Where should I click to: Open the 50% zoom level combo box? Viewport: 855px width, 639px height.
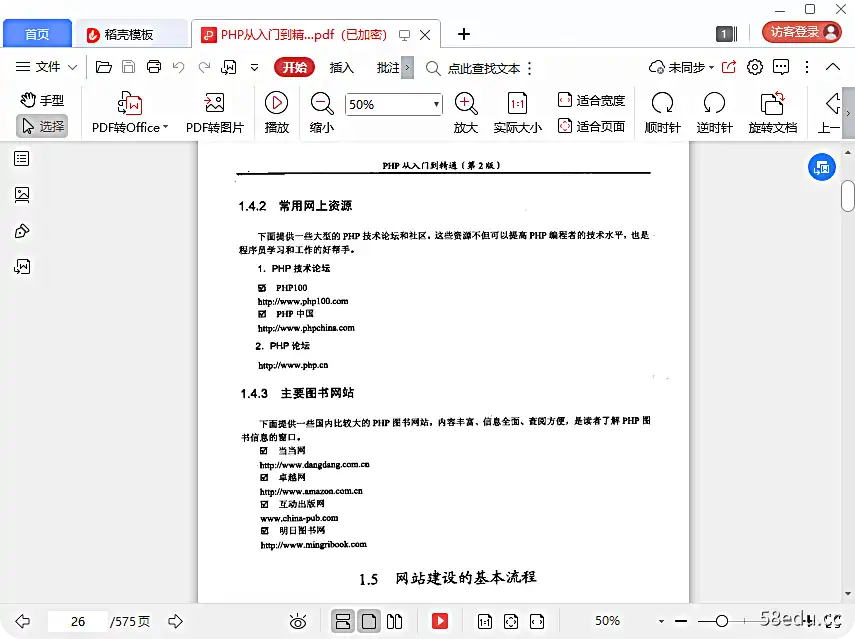[x=393, y=104]
